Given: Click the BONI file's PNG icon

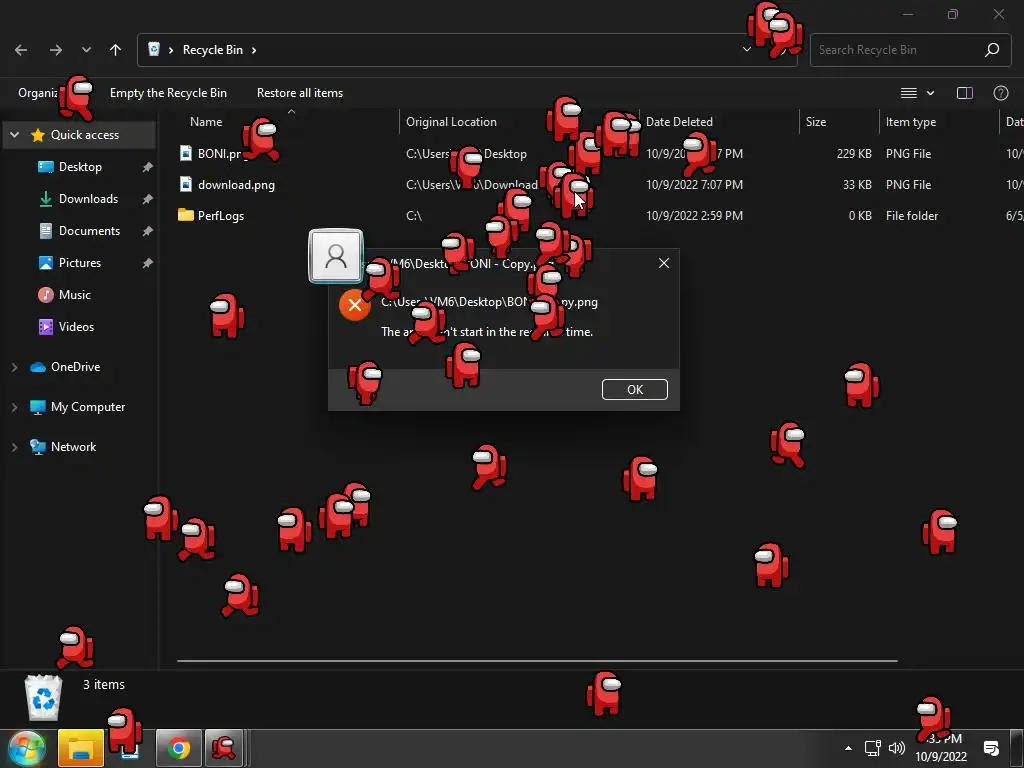Looking at the screenshot, I should tap(186, 153).
